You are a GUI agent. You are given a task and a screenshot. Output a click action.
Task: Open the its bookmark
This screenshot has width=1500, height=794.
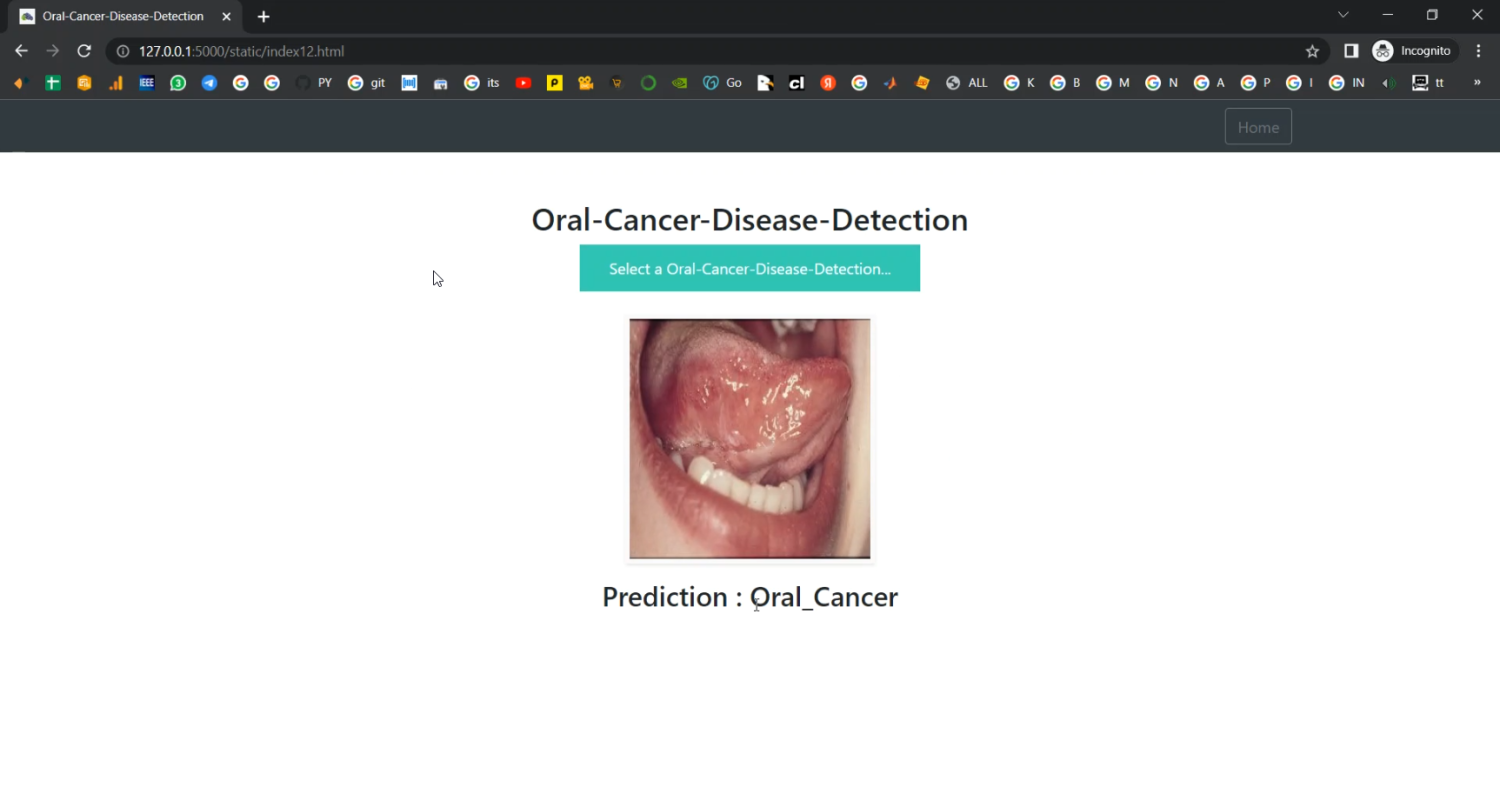coord(482,83)
